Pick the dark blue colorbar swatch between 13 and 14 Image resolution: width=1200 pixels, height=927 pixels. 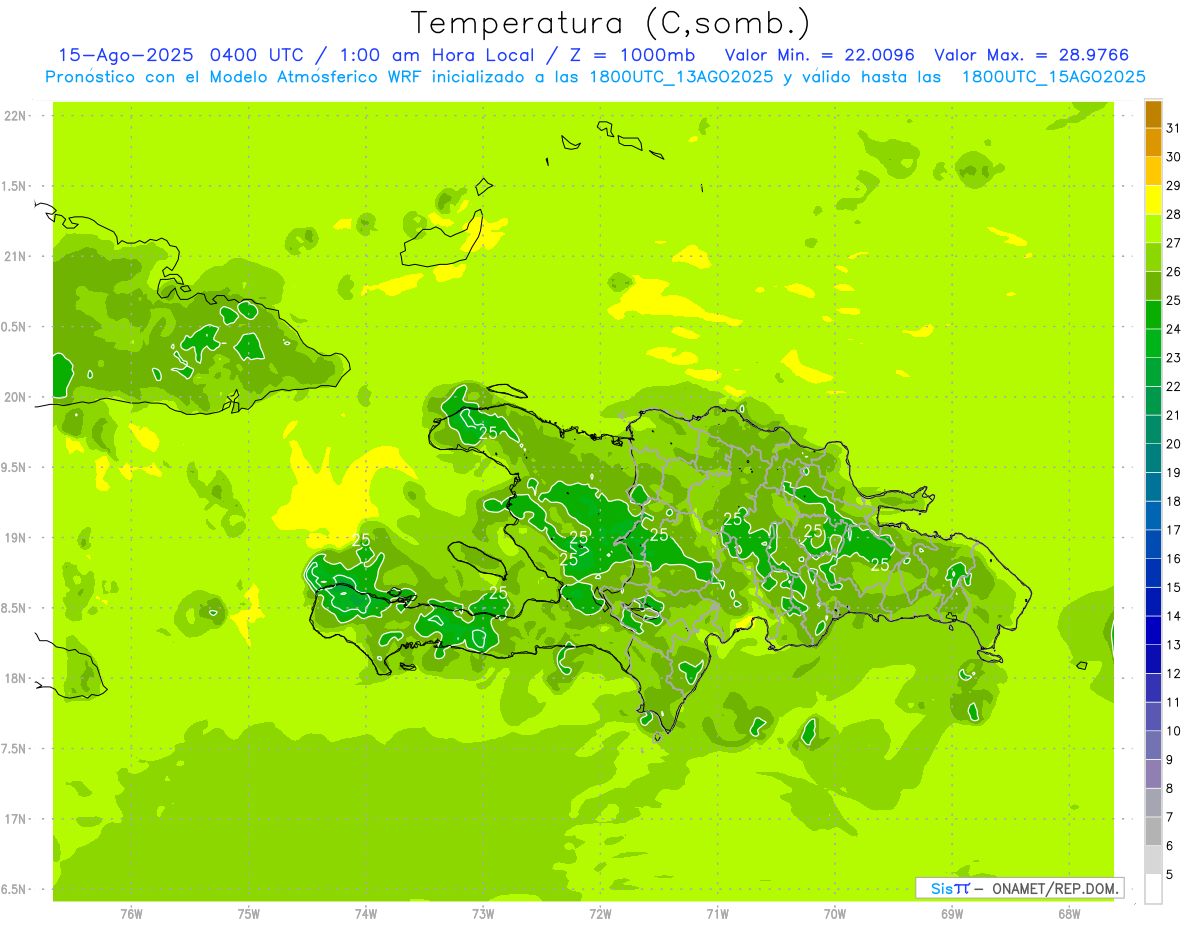pyautogui.click(x=1153, y=631)
